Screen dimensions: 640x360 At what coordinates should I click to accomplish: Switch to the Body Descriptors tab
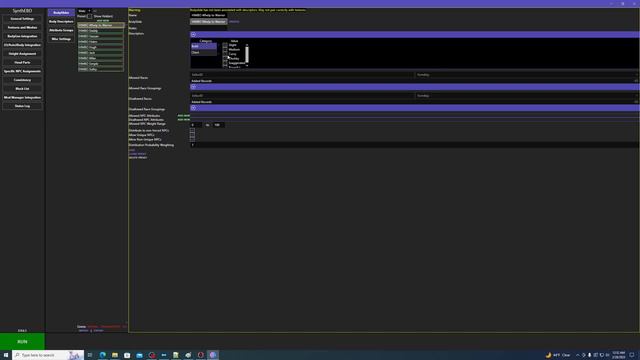[61, 22]
